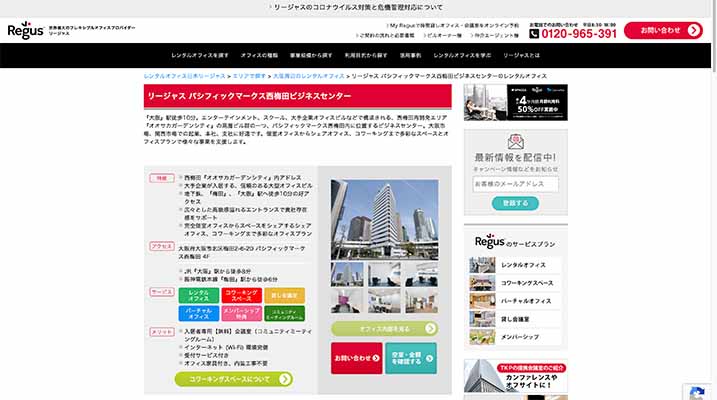
Task: Open the レンタルオフィスを探す menu
Action: click(200, 55)
